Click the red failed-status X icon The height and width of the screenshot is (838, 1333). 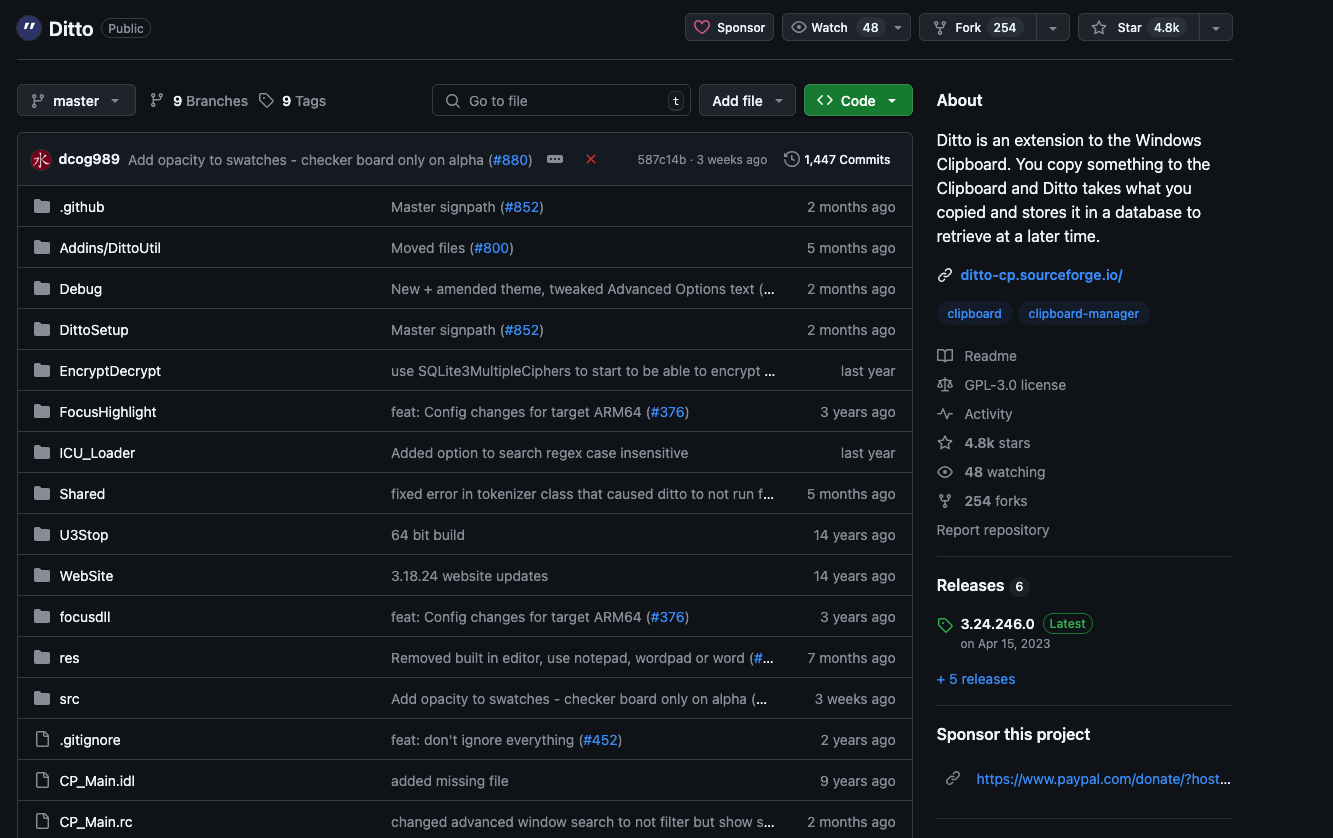coord(591,159)
